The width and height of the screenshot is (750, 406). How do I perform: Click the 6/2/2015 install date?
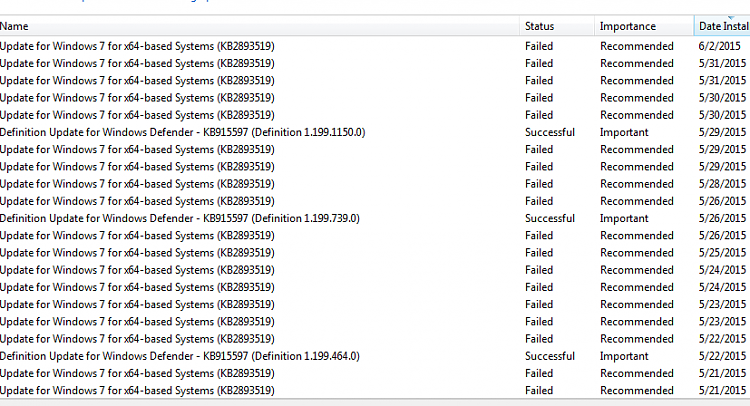719,46
